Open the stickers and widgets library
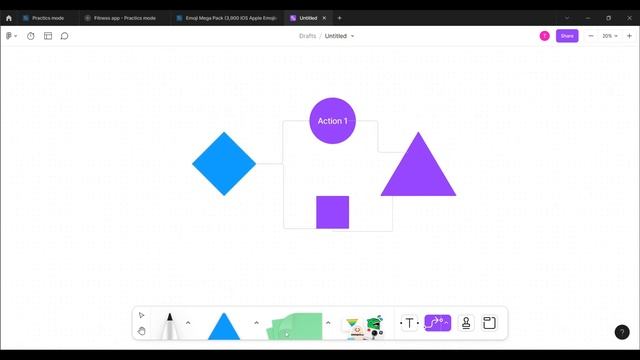This screenshot has height=360, width=640. pyautogui.click(x=363, y=327)
